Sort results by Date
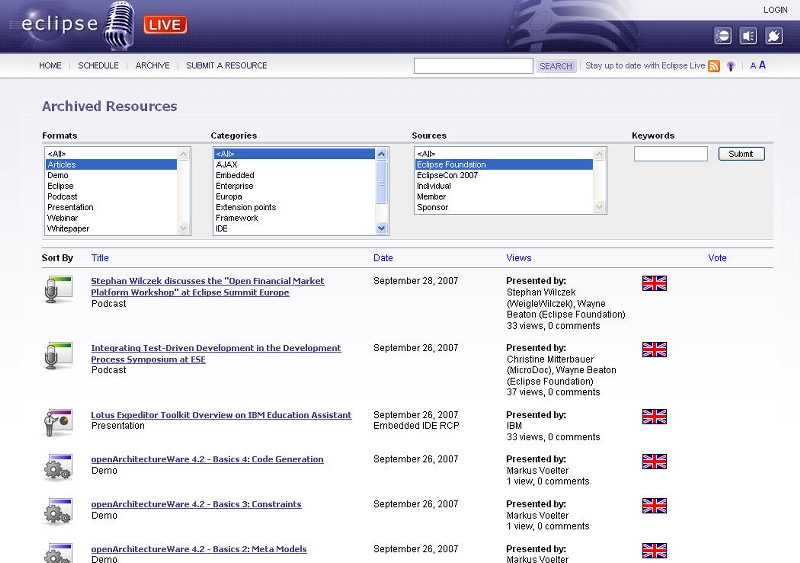The height and width of the screenshot is (563, 800). [383, 258]
